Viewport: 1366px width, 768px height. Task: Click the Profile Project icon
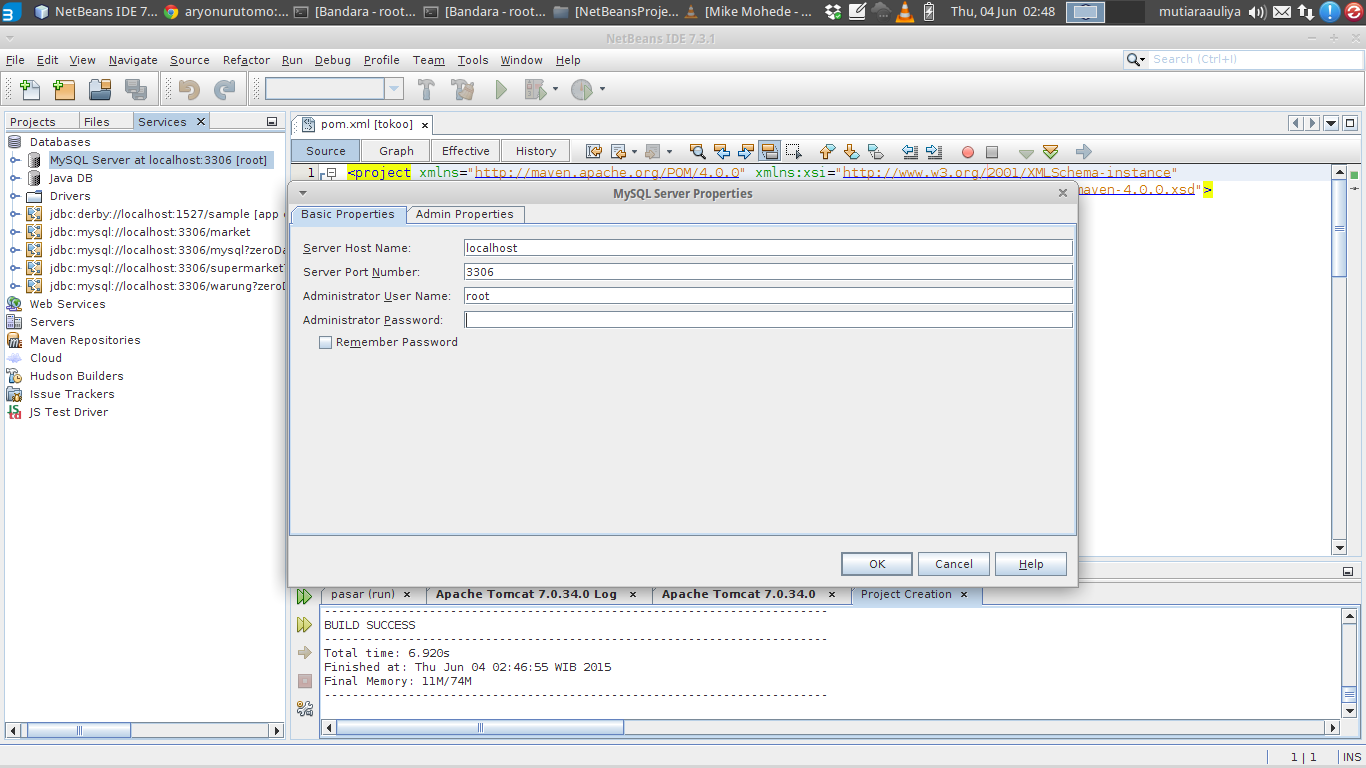click(582, 89)
